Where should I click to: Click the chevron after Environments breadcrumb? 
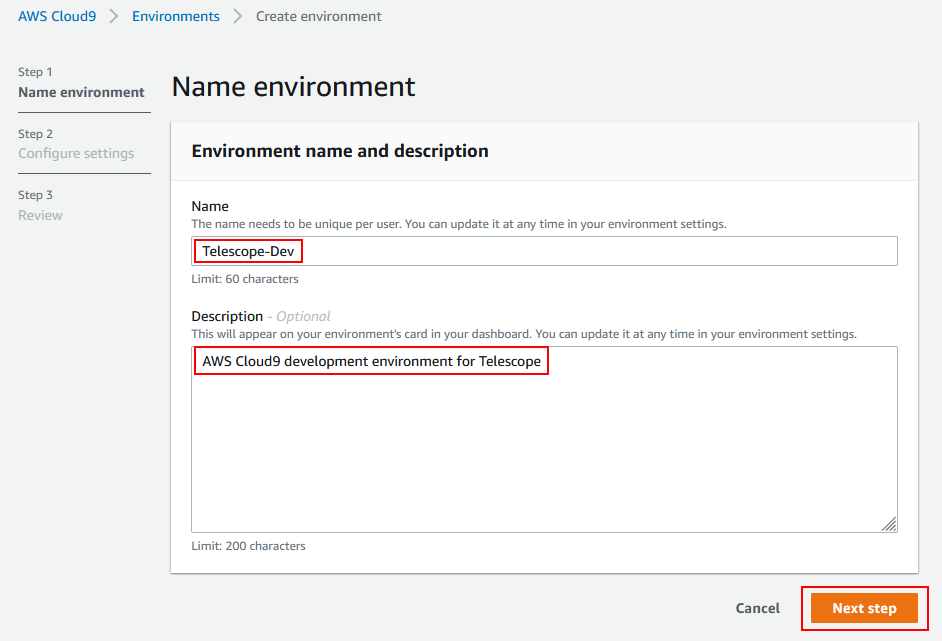pos(238,16)
